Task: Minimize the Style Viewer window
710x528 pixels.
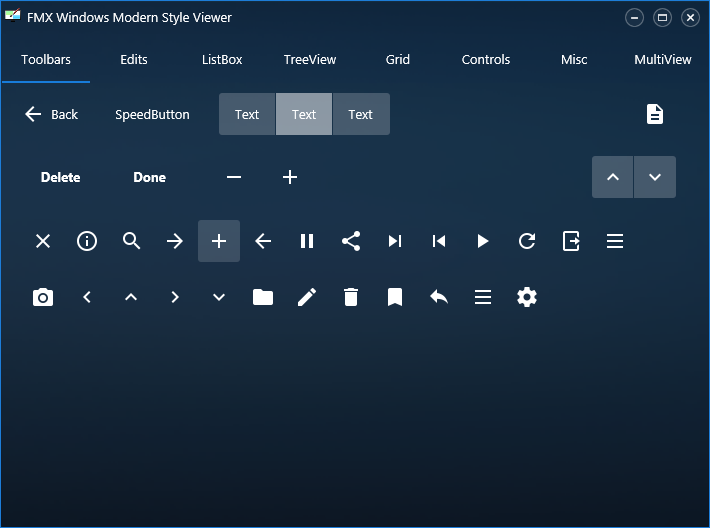Action: coord(634,18)
